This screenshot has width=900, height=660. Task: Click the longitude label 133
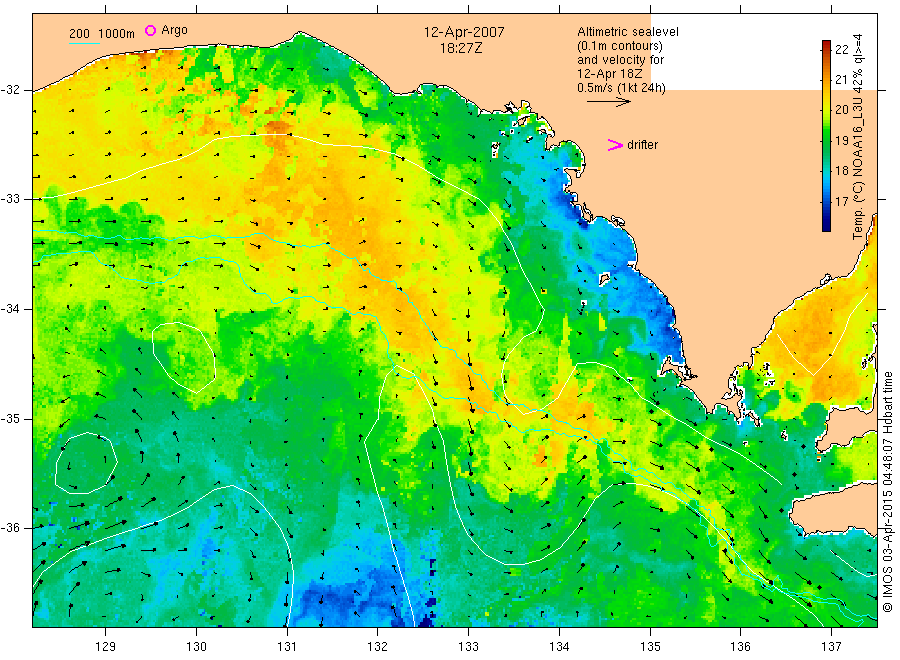(468, 647)
